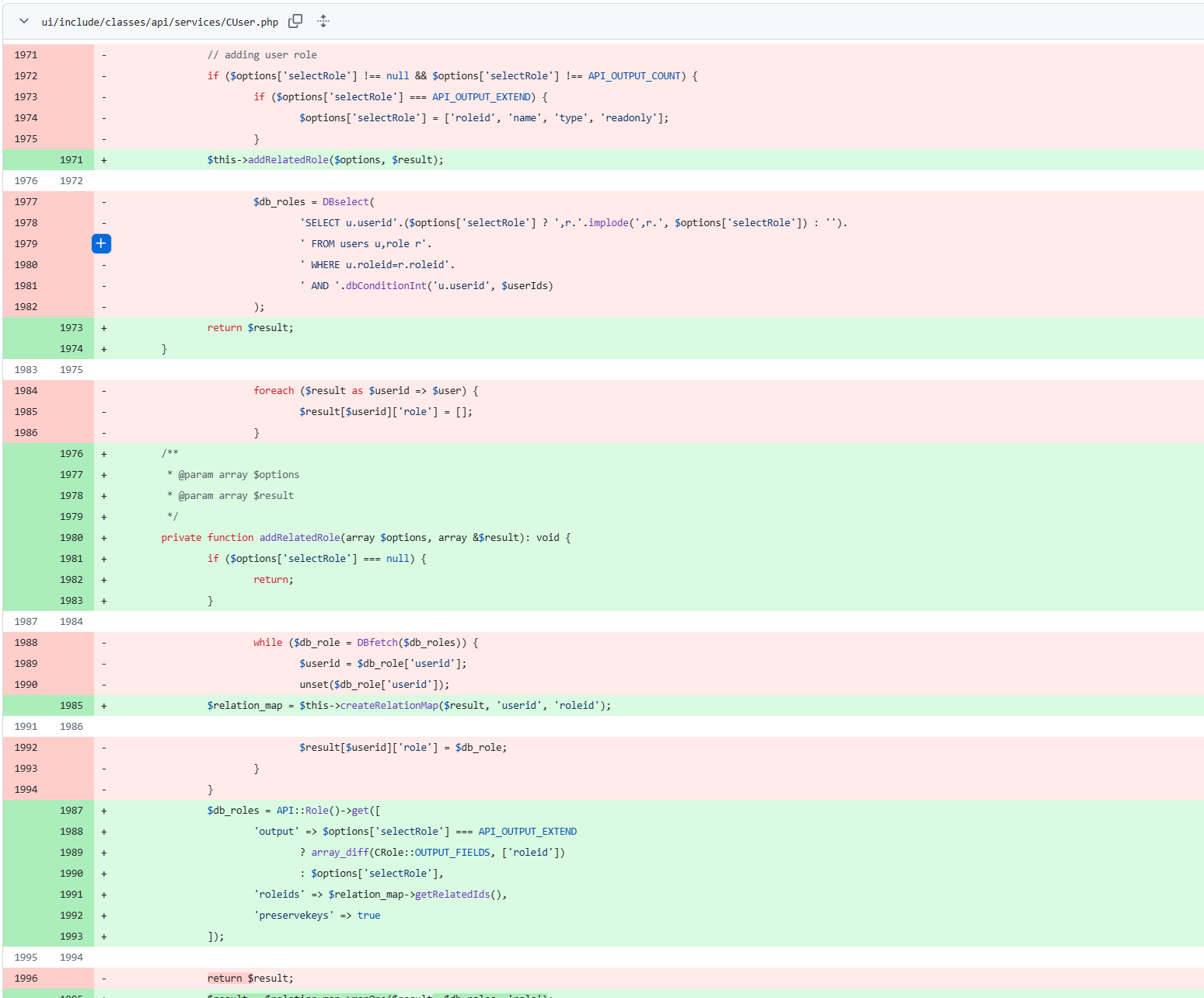Click getRelatedIds on added line 1991
Screen dimensions: 1204x998
tap(452, 895)
